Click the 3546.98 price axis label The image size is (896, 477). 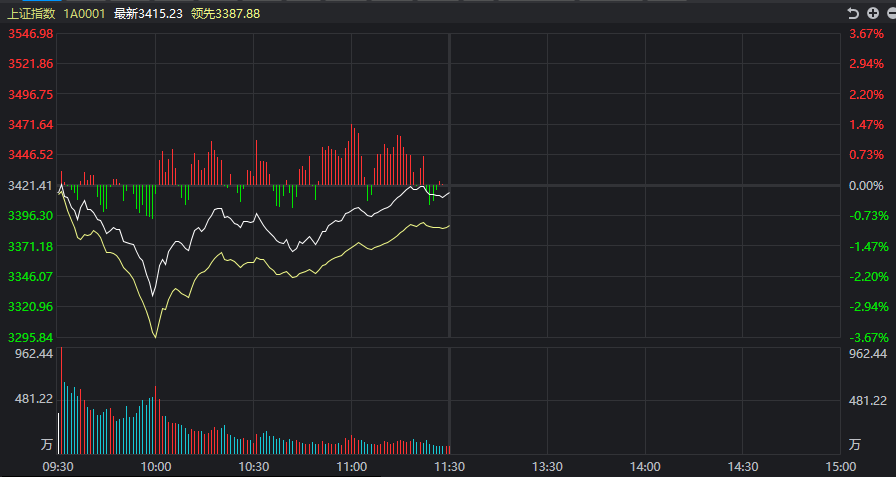(x=31, y=34)
